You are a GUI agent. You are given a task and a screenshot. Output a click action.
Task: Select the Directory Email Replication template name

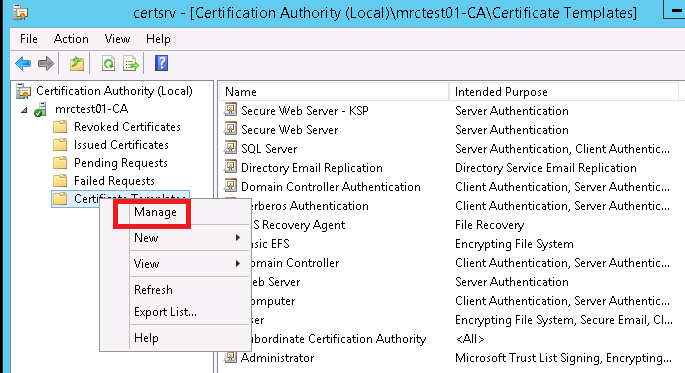pyautogui.click(x=311, y=168)
